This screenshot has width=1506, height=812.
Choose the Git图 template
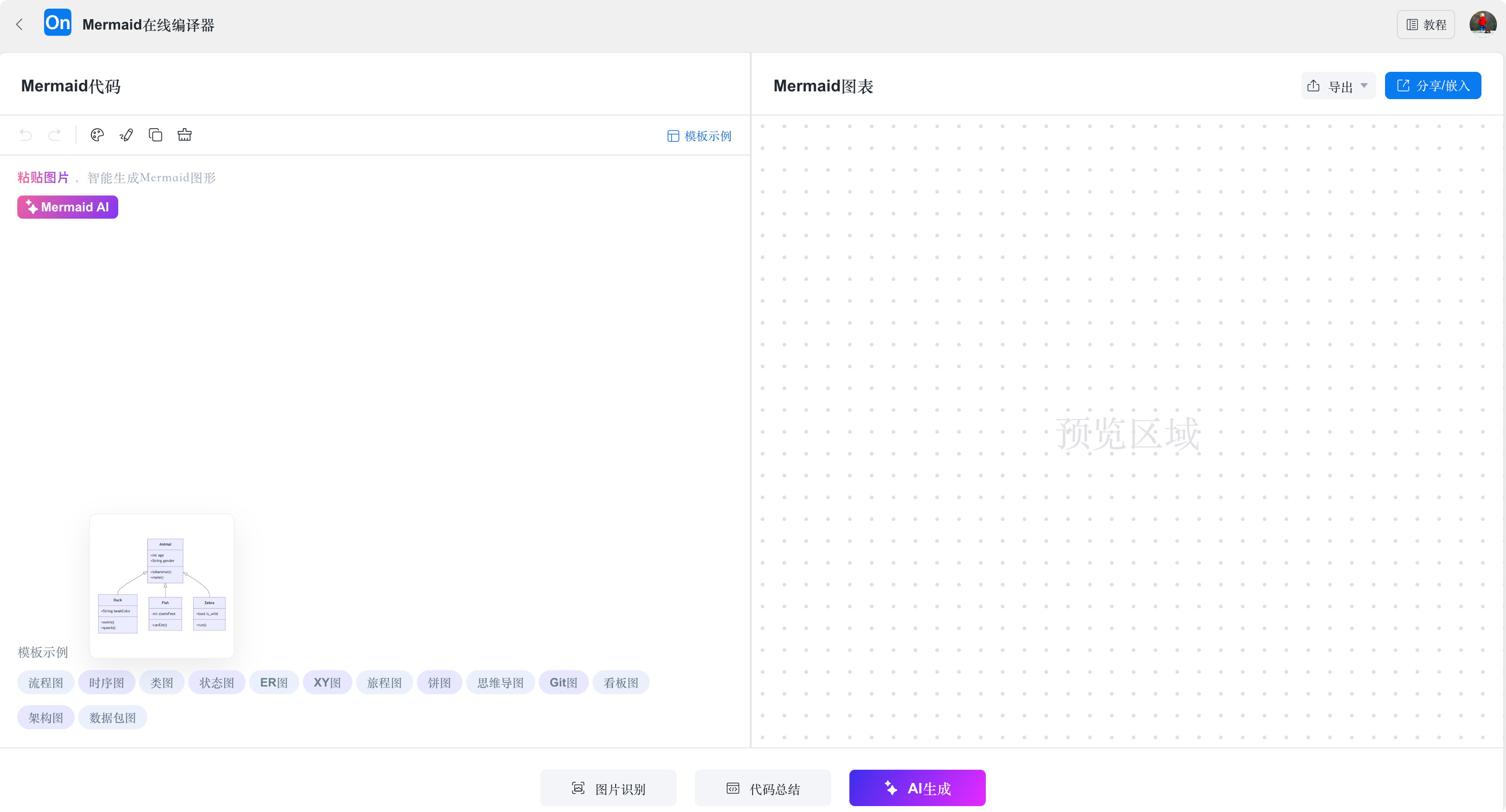(563, 682)
